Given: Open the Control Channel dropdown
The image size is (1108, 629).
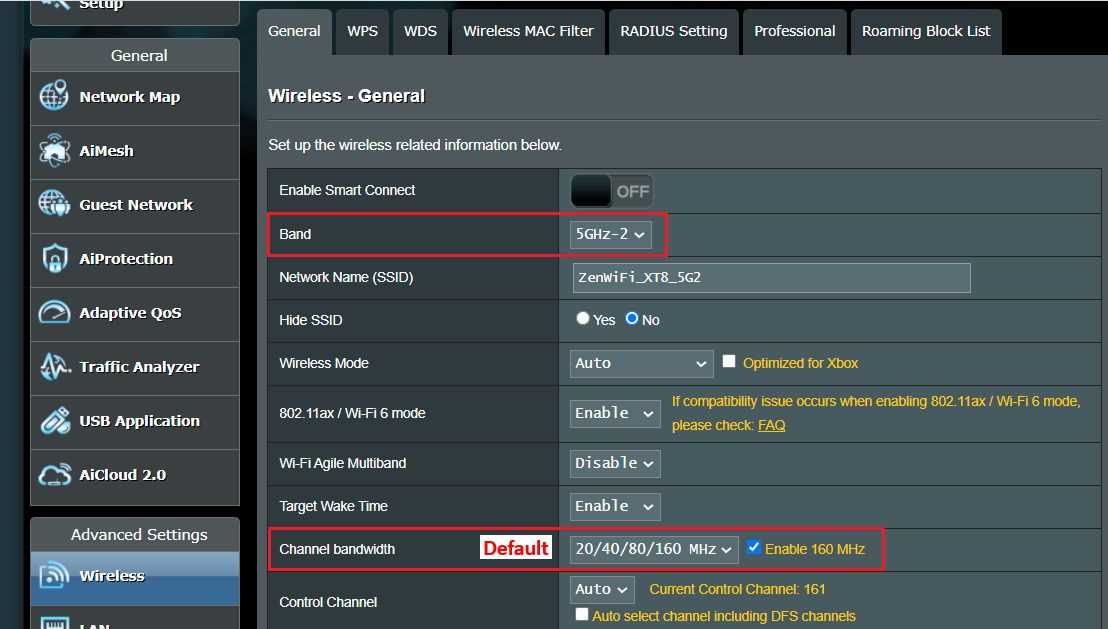Looking at the screenshot, I should point(602,589).
